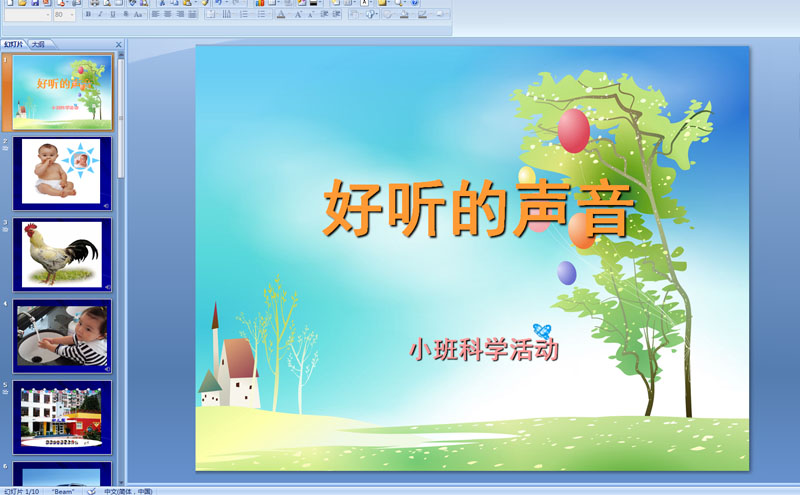800x495 pixels.
Task: Decrease paragraph indent
Action: [324, 14]
